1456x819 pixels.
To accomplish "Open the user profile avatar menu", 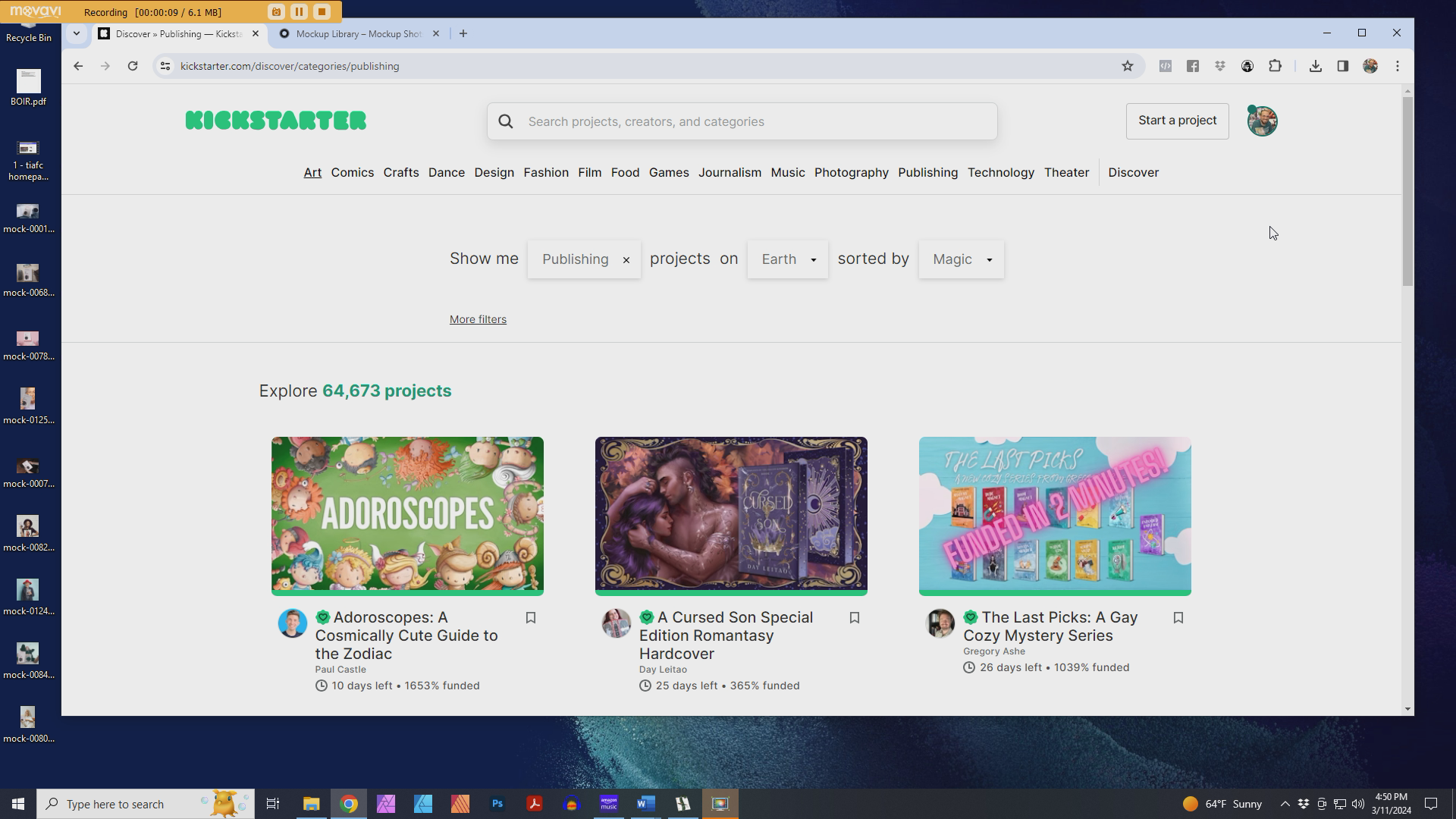I will click(1263, 121).
